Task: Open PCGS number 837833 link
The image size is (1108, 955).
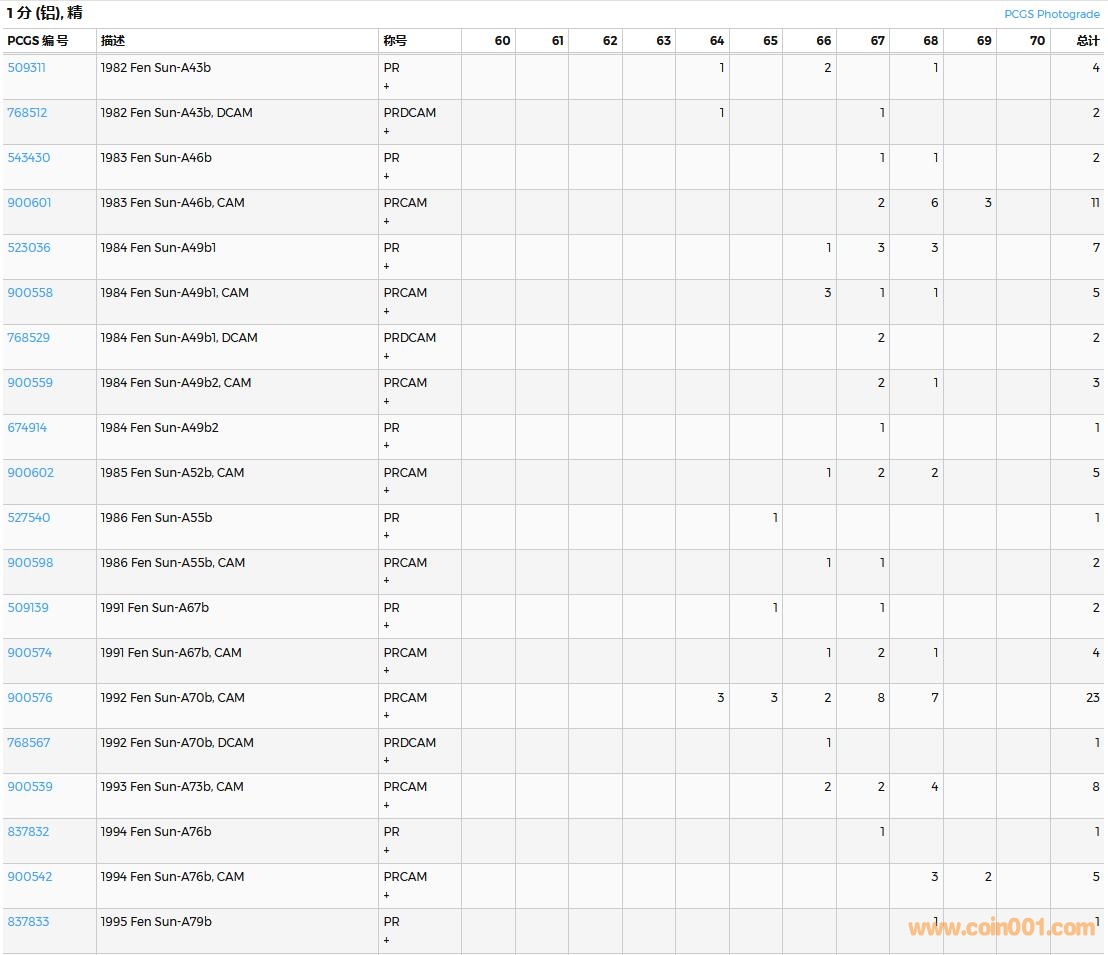Action: point(29,922)
